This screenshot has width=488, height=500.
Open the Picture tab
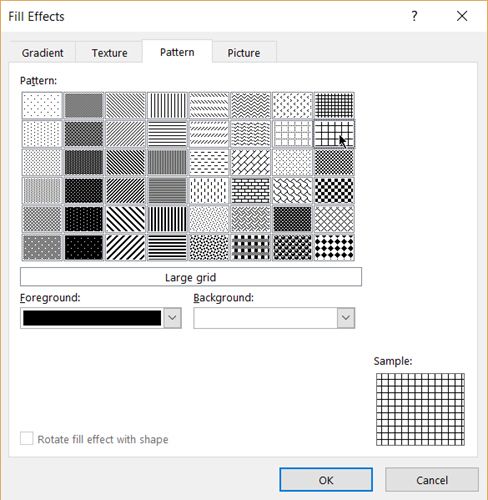pos(244,53)
